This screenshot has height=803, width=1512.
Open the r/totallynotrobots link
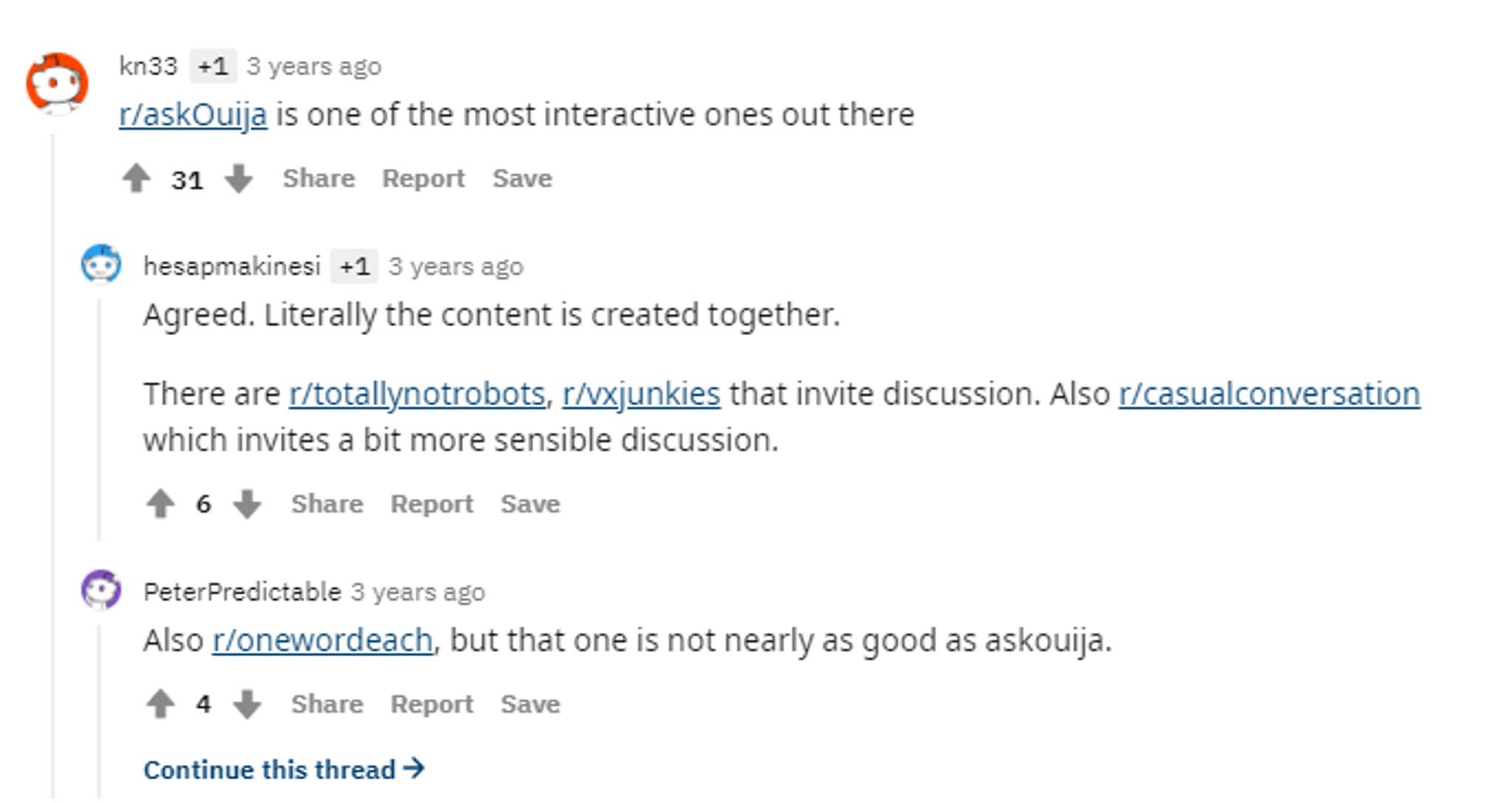click(x=416, y=394)
